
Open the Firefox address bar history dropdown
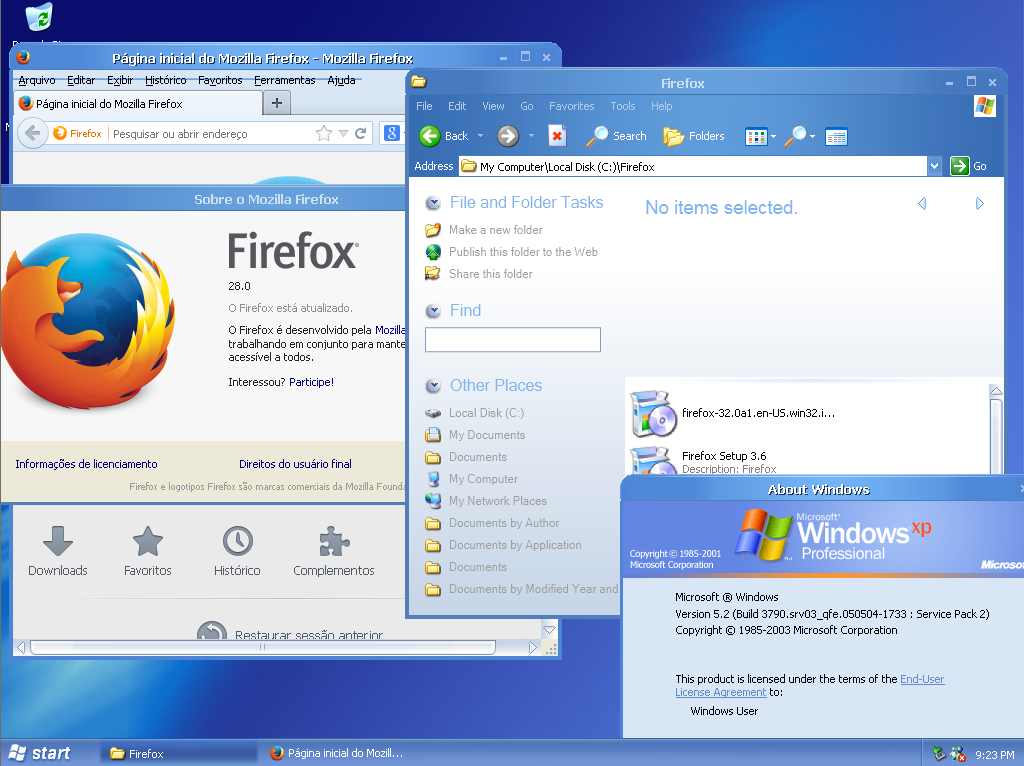(343, 133)
